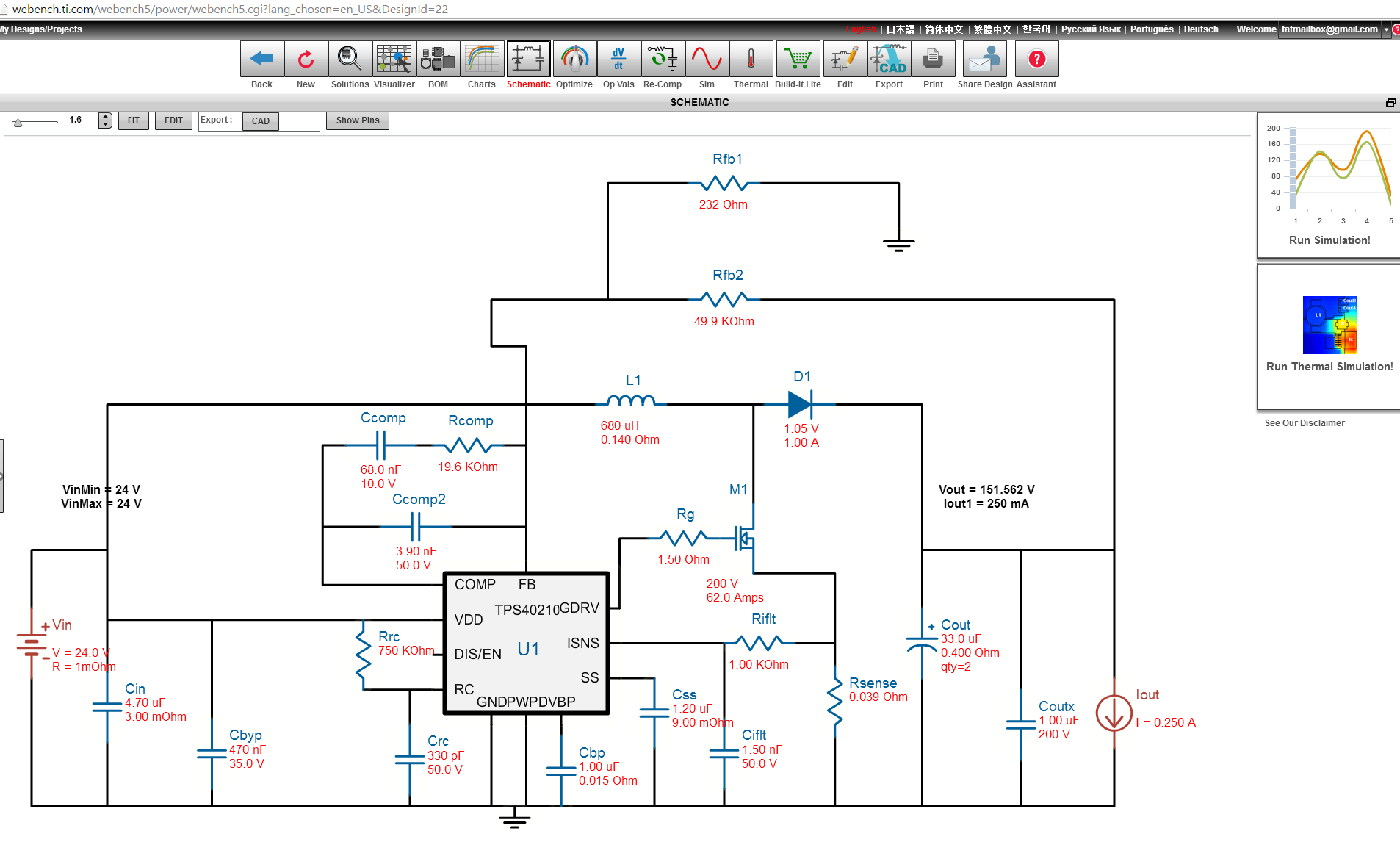The image size is (1400, 842).
Task: Click the Run Thermal Simulation thumbnail
Action: coord(1329,325)
